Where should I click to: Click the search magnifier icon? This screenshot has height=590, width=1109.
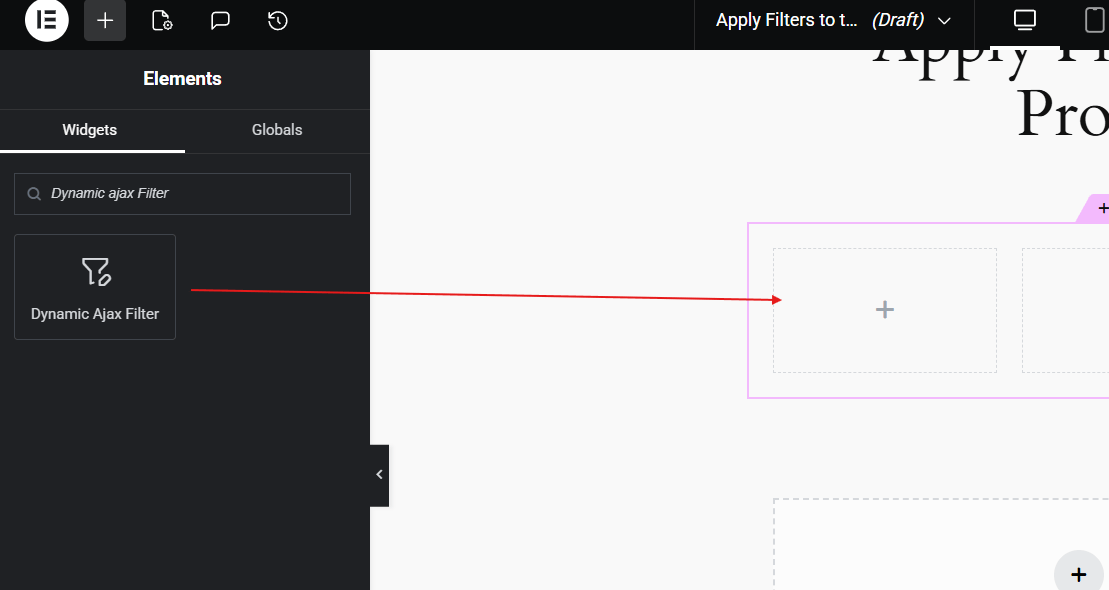point(34,193)
